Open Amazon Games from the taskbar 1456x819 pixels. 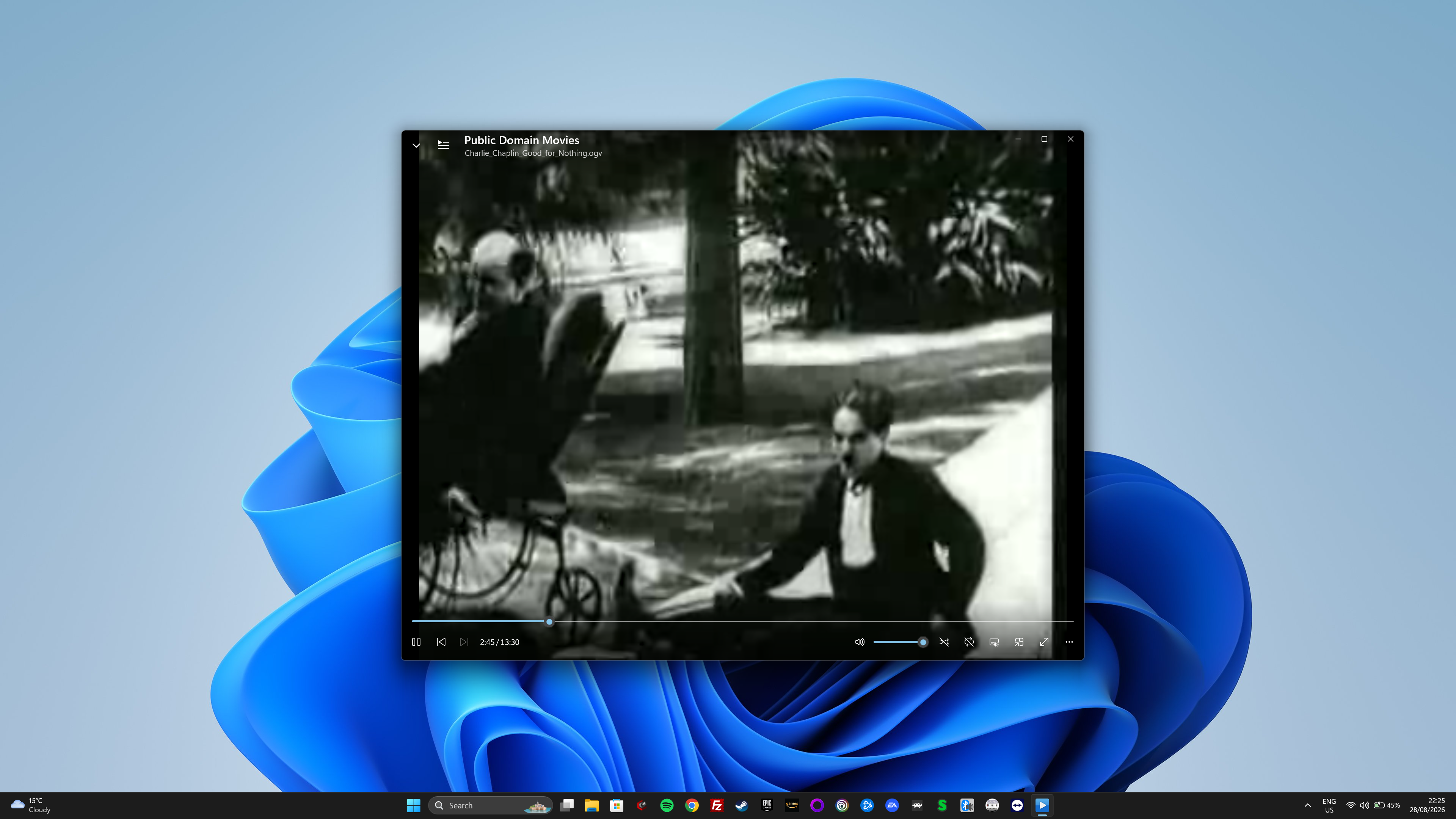click(792, 805)
